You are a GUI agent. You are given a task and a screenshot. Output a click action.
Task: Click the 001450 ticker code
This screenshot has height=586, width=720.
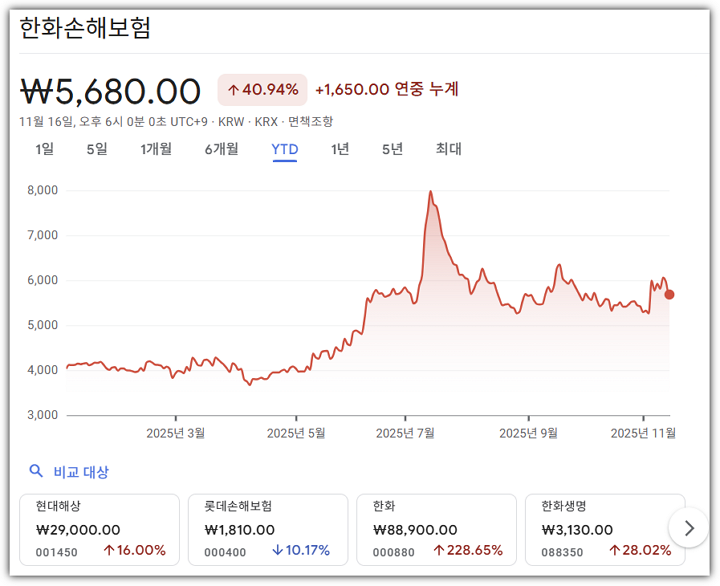[x=56, y=552]
